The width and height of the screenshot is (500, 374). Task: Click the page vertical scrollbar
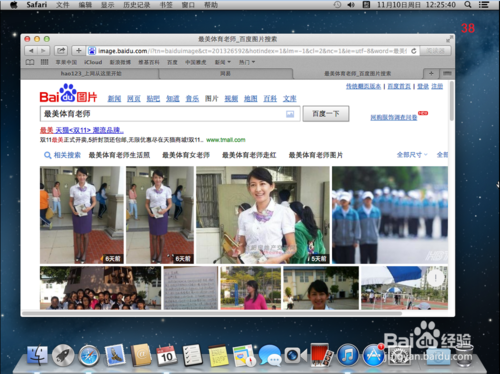click(452, 101)
